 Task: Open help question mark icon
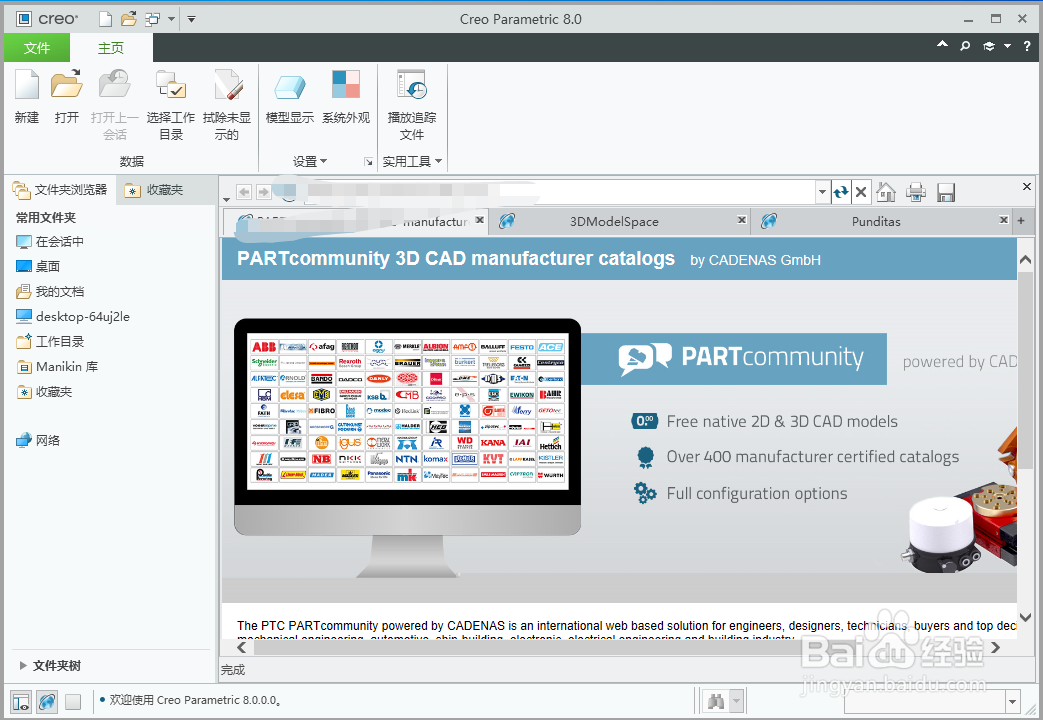pos(1027,46)
